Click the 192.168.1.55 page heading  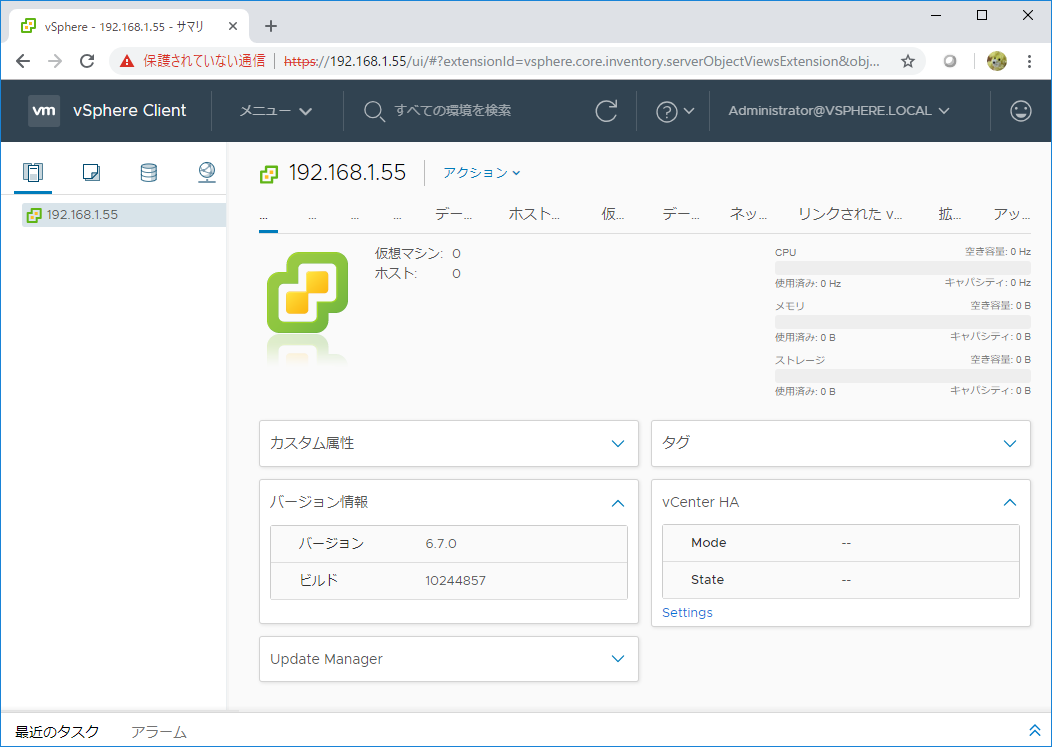click(x=348, y=173)
